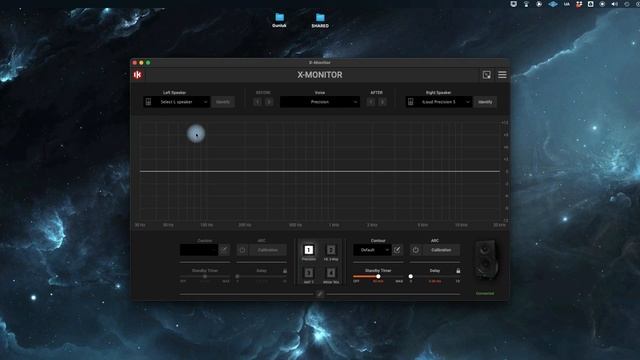Click the speaker image thumbnail

(x=485, y=260)
